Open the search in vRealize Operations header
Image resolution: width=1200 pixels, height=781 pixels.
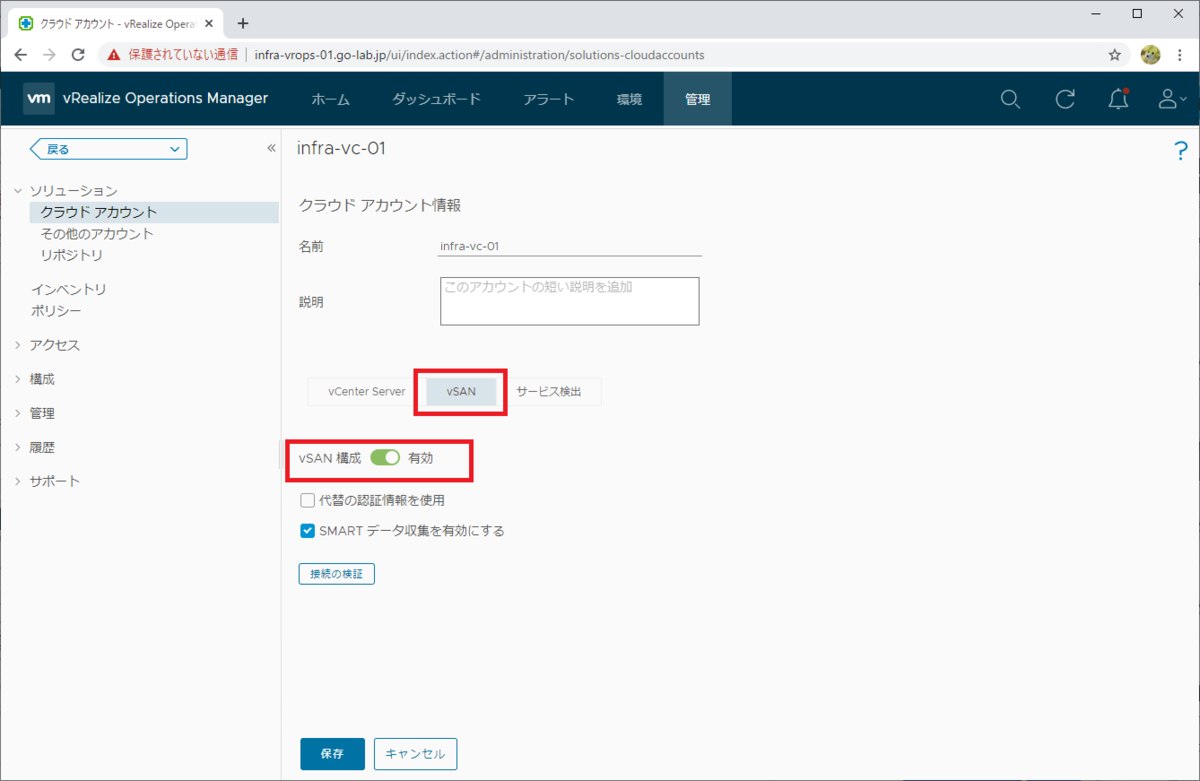click(1010, 99)
